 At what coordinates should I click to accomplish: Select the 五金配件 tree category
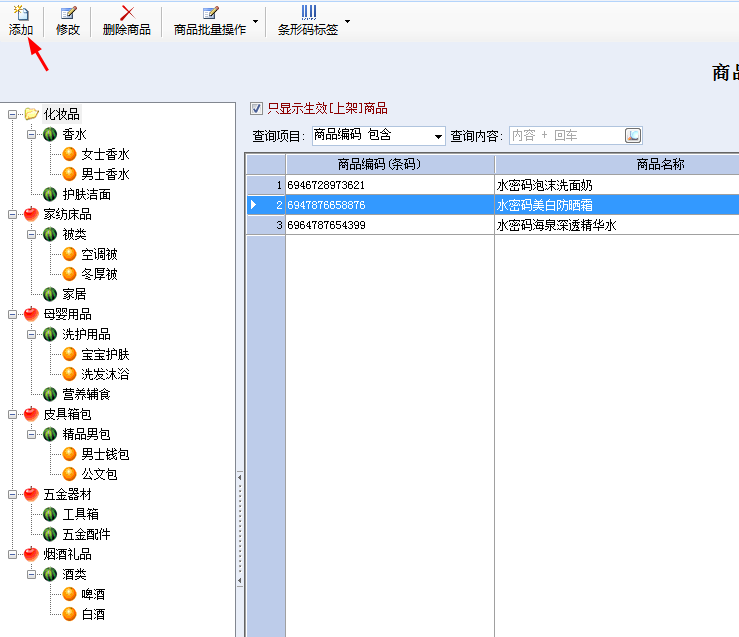(x=86, y=534)
